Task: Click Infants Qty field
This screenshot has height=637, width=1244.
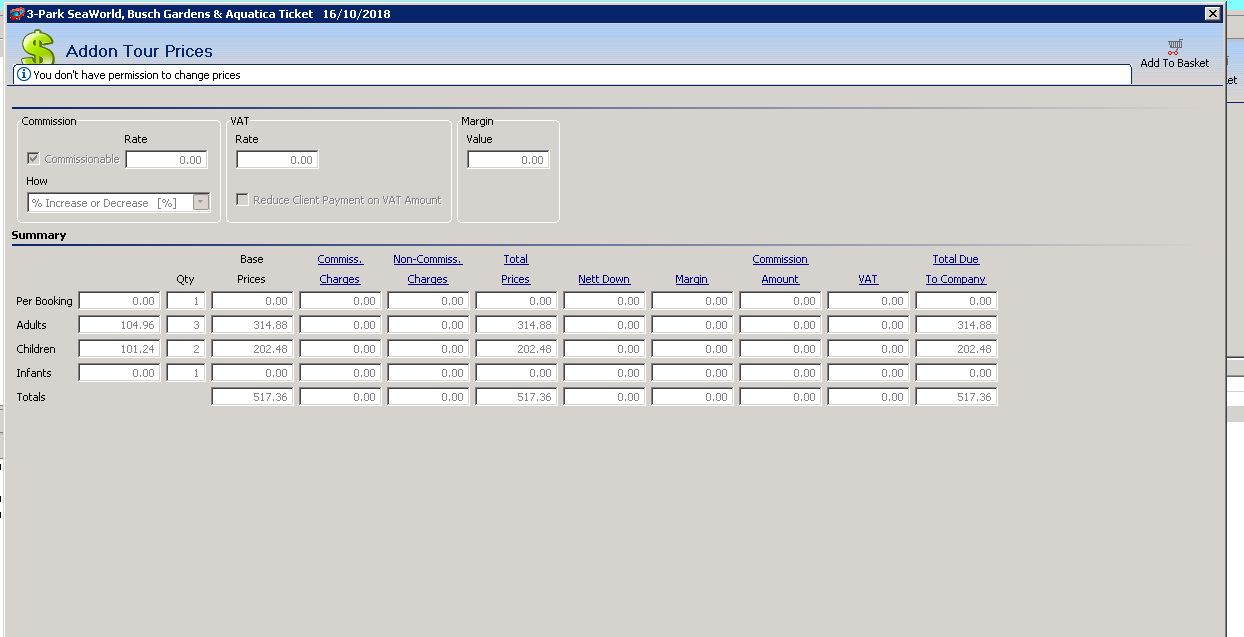Action: pos(186,373)
